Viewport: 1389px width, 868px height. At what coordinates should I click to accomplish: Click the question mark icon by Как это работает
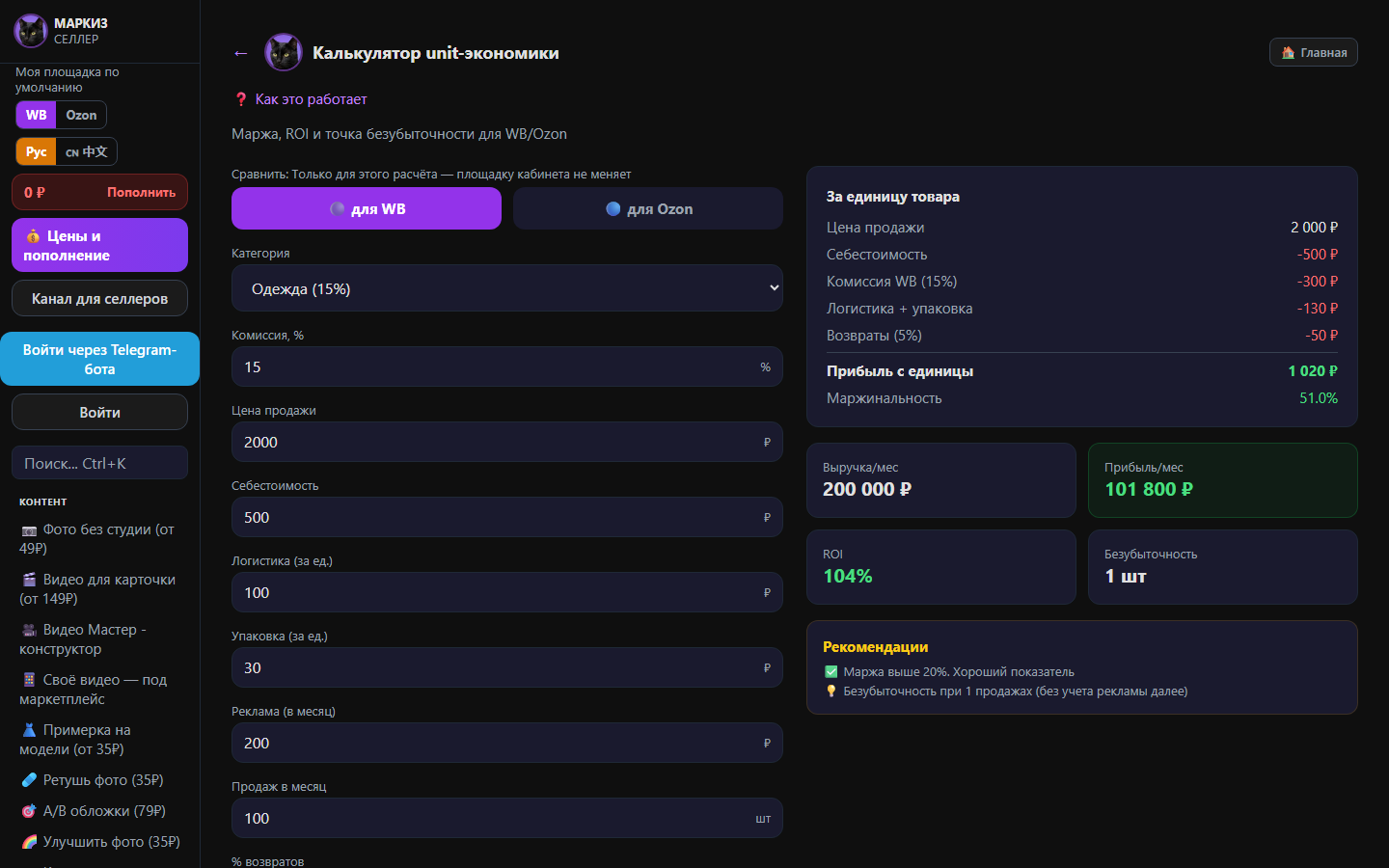(x=241, y=99)
